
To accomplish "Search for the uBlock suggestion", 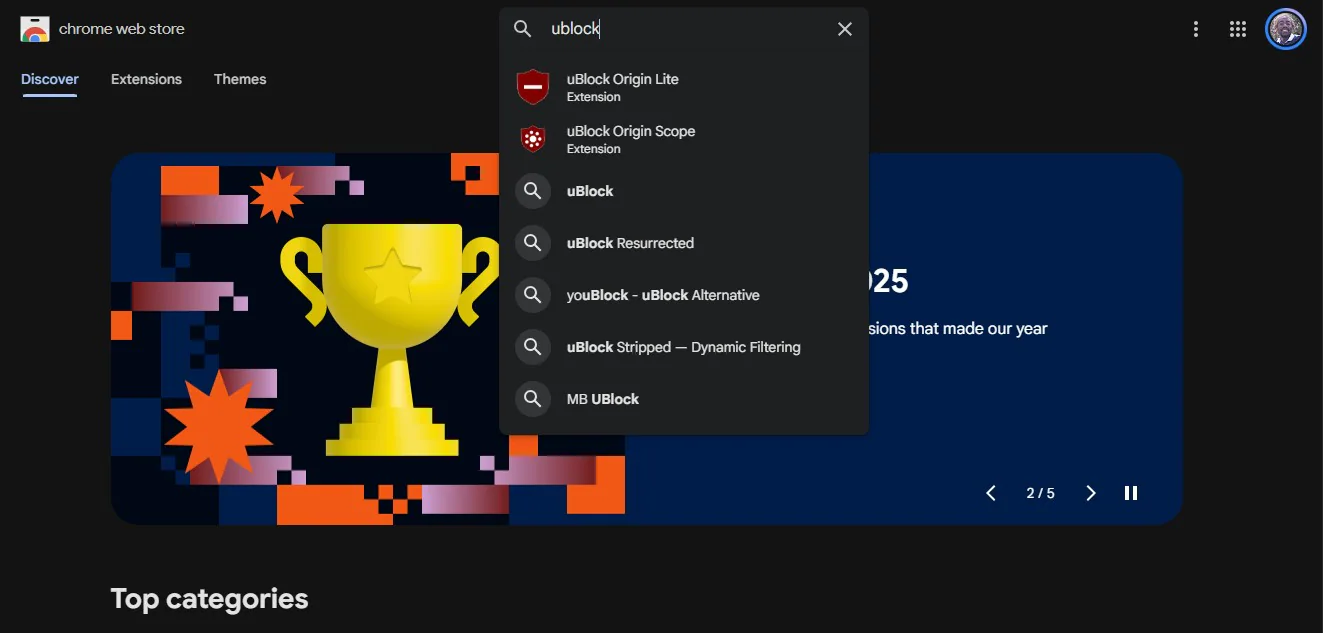I will coord(684,191).
